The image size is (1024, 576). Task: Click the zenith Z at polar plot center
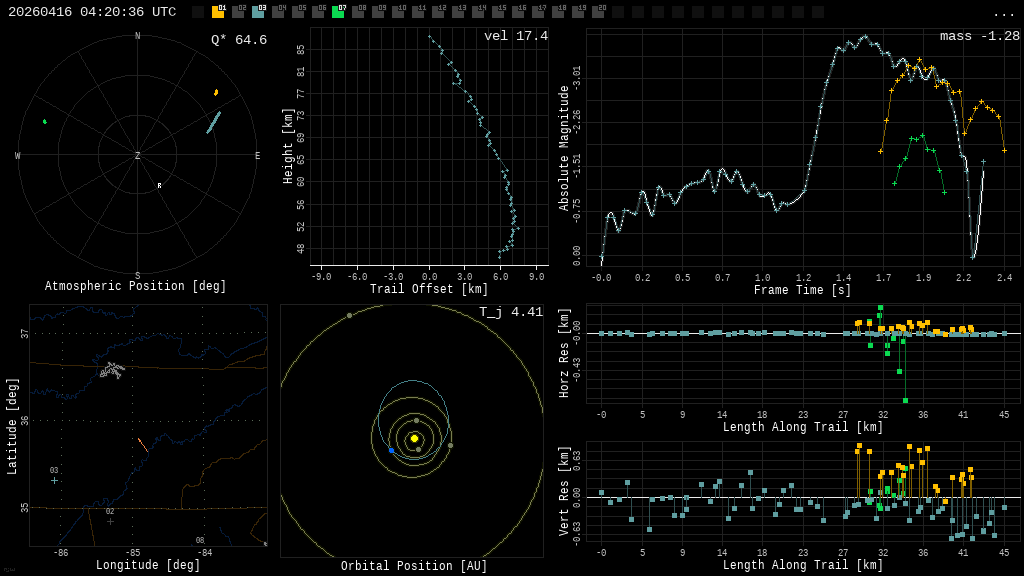138,156
